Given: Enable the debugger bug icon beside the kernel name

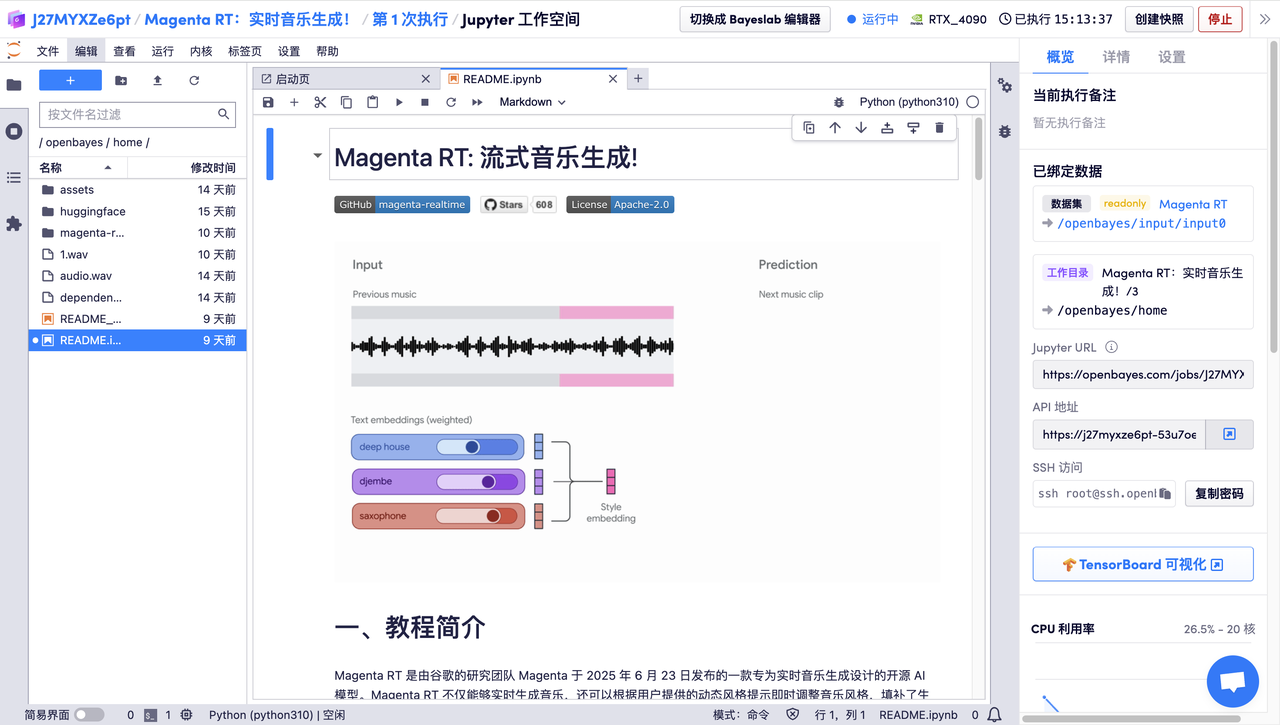Looking at the screenshot, I should tap(839, 102).
